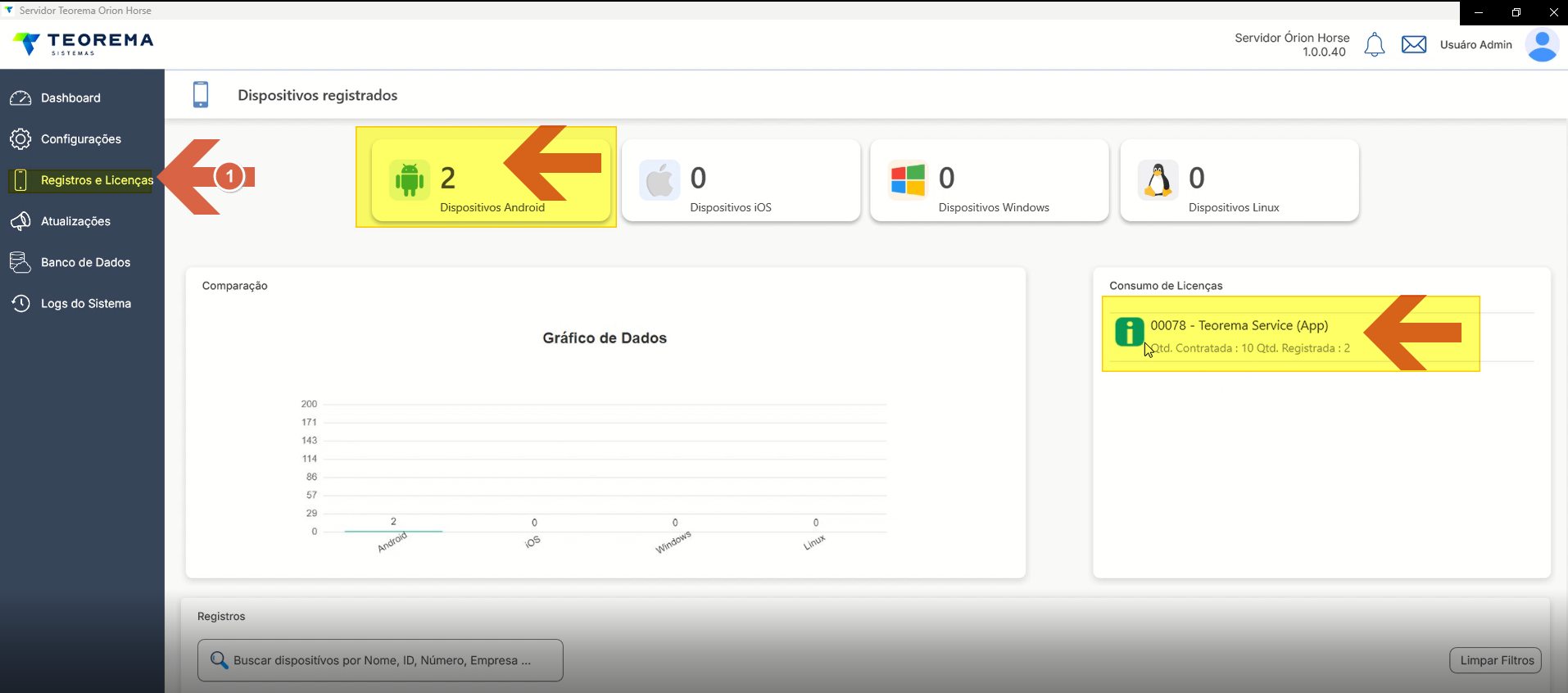Open notifications bell icon
The image size is (1568, 693).
(1375, 44)
